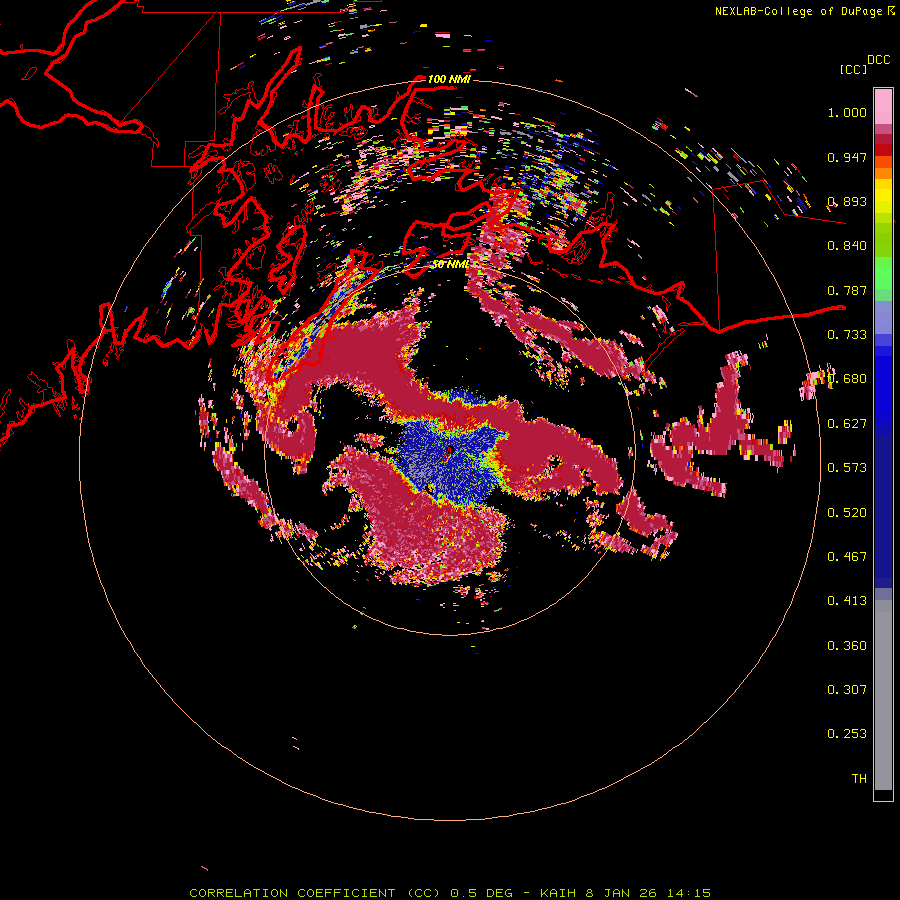Image resolution: width=900 pixels, height=900 pixels.
Task: Click the 0.253 value on the color scale
Action: tap(847, 734)
